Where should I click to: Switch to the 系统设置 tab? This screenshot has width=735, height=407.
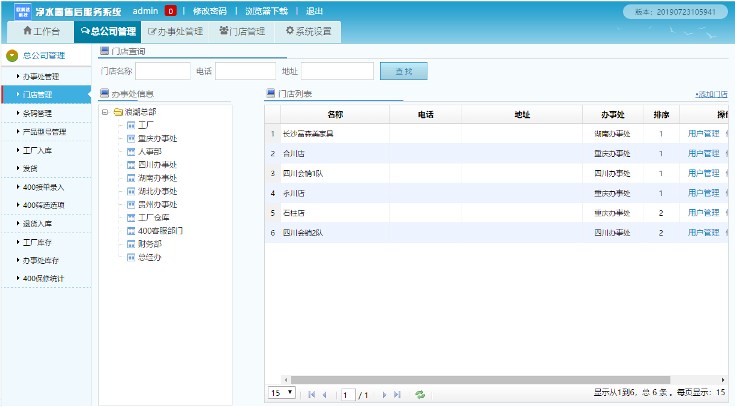pyautogui.click(x=309, y=31)
